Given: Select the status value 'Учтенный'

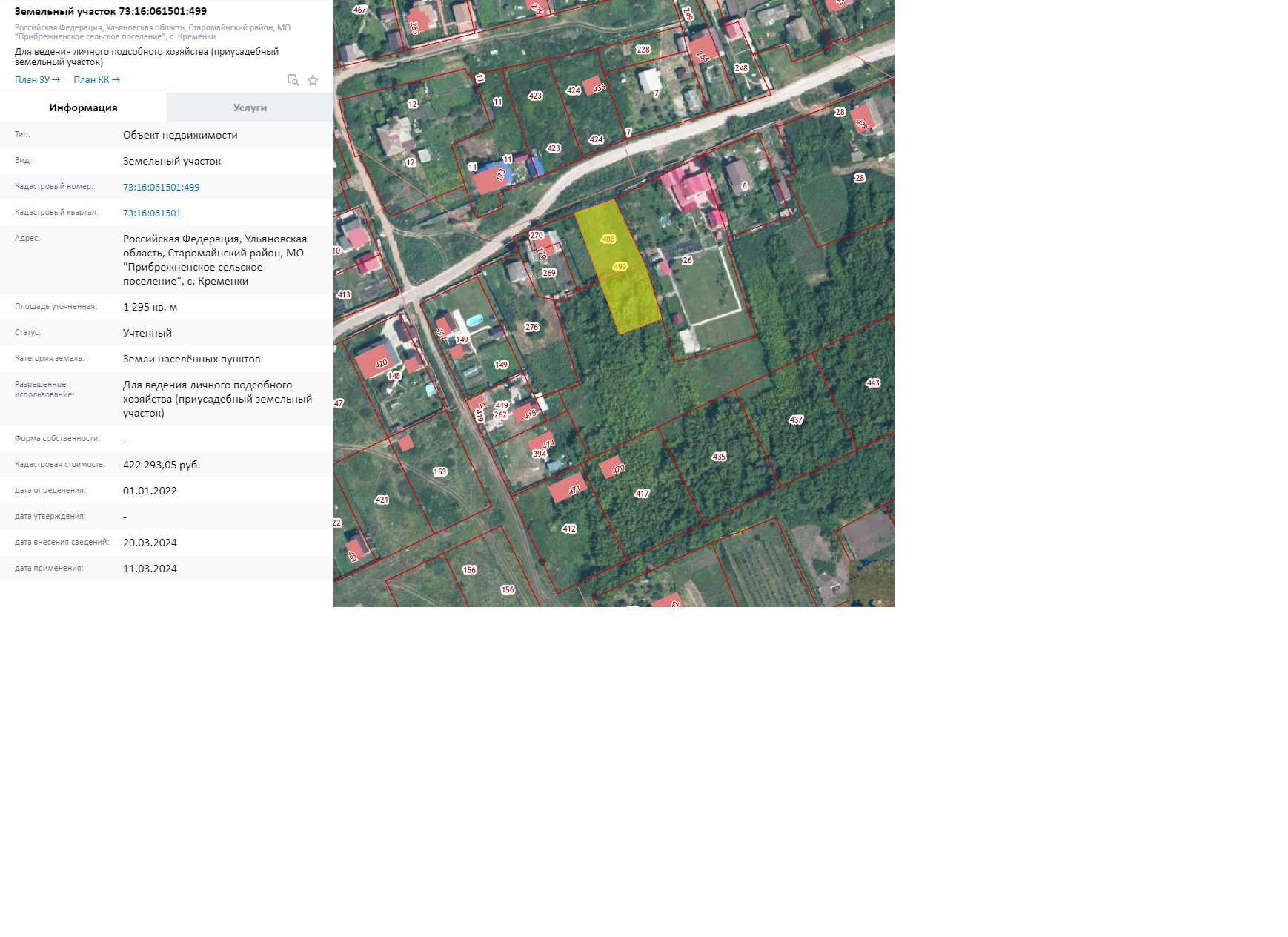Looking at the screenshot, I should 147,333.
